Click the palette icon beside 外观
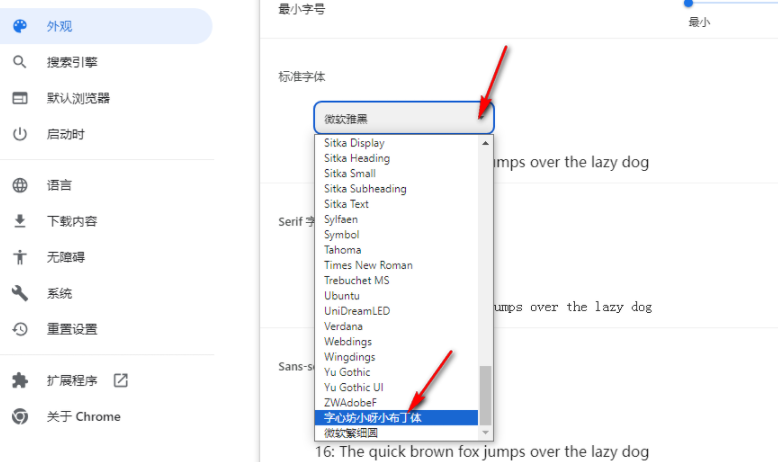 tap(20, 26)
